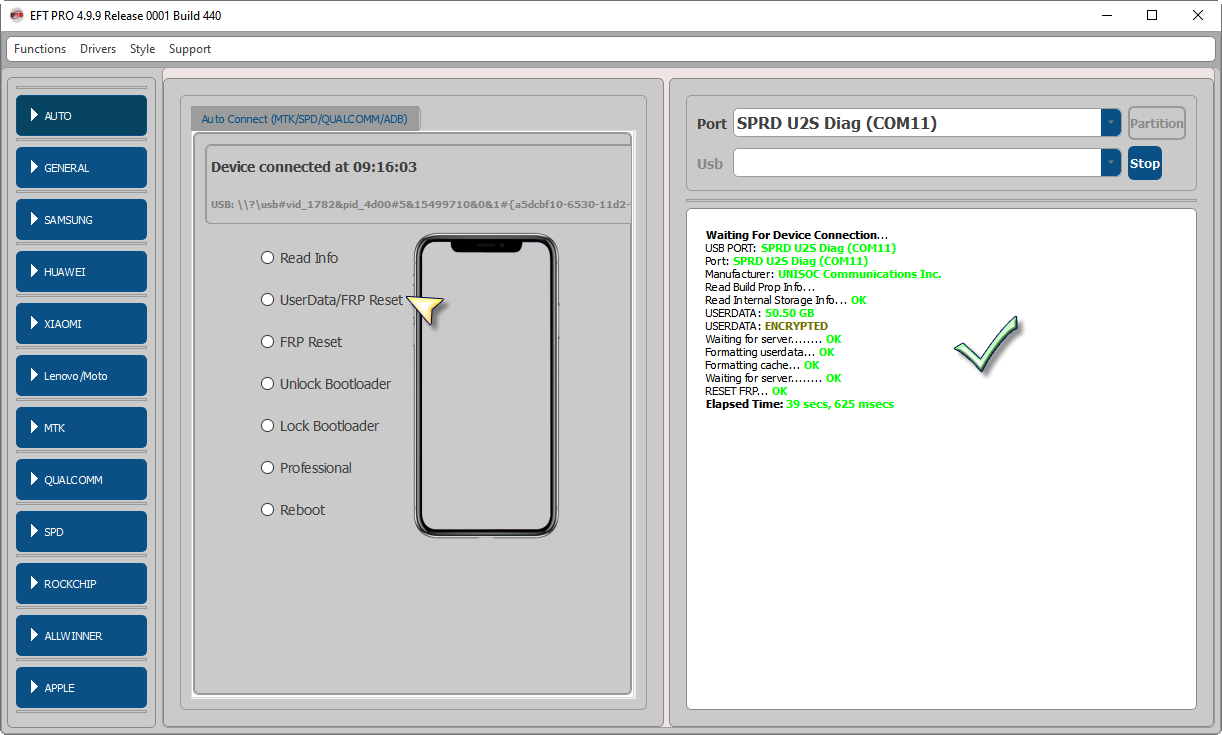
Task: Open the Support menu
Action: click(190, 49)
